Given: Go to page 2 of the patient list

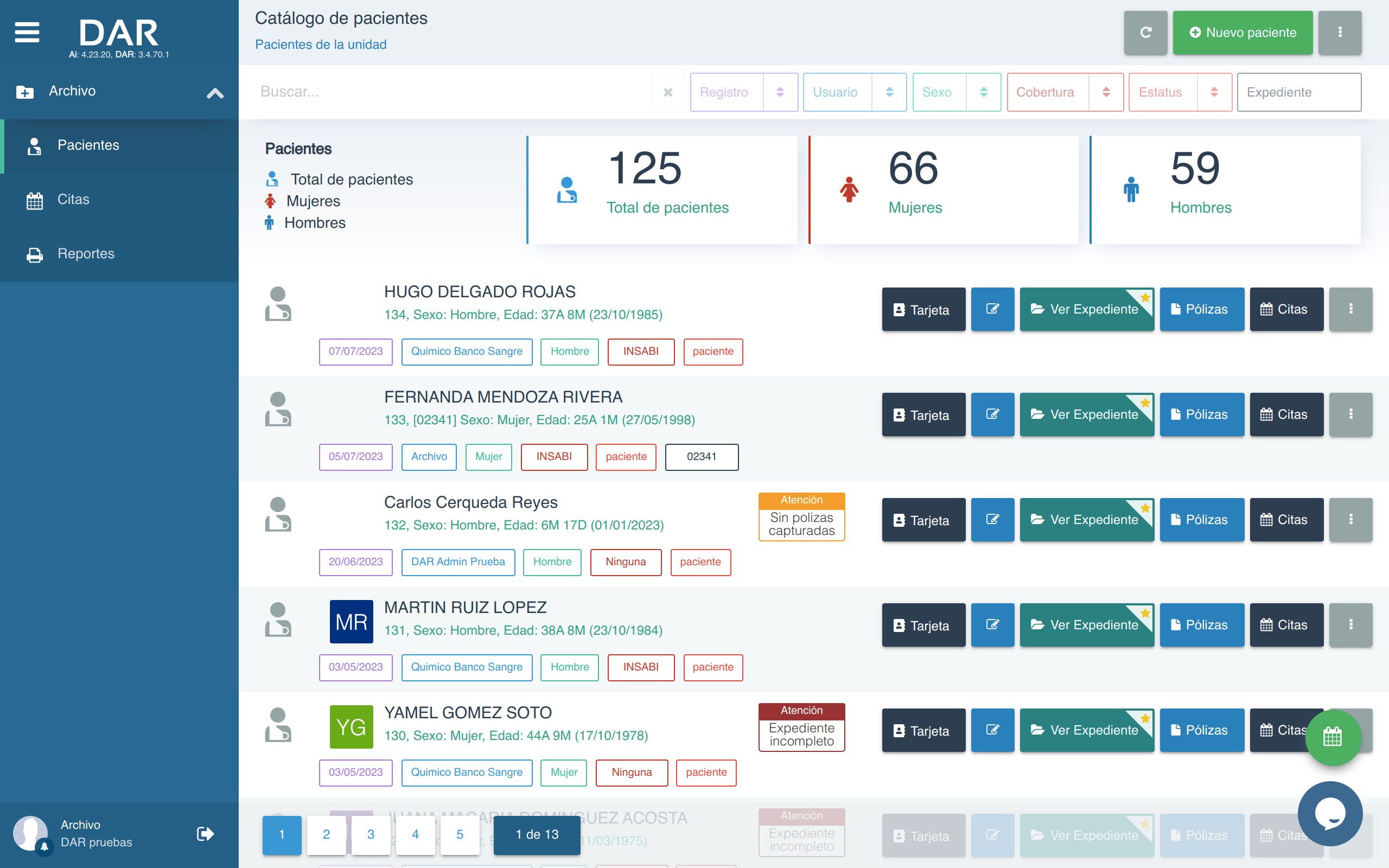Looking at the screenshot, I should (326, 834).
